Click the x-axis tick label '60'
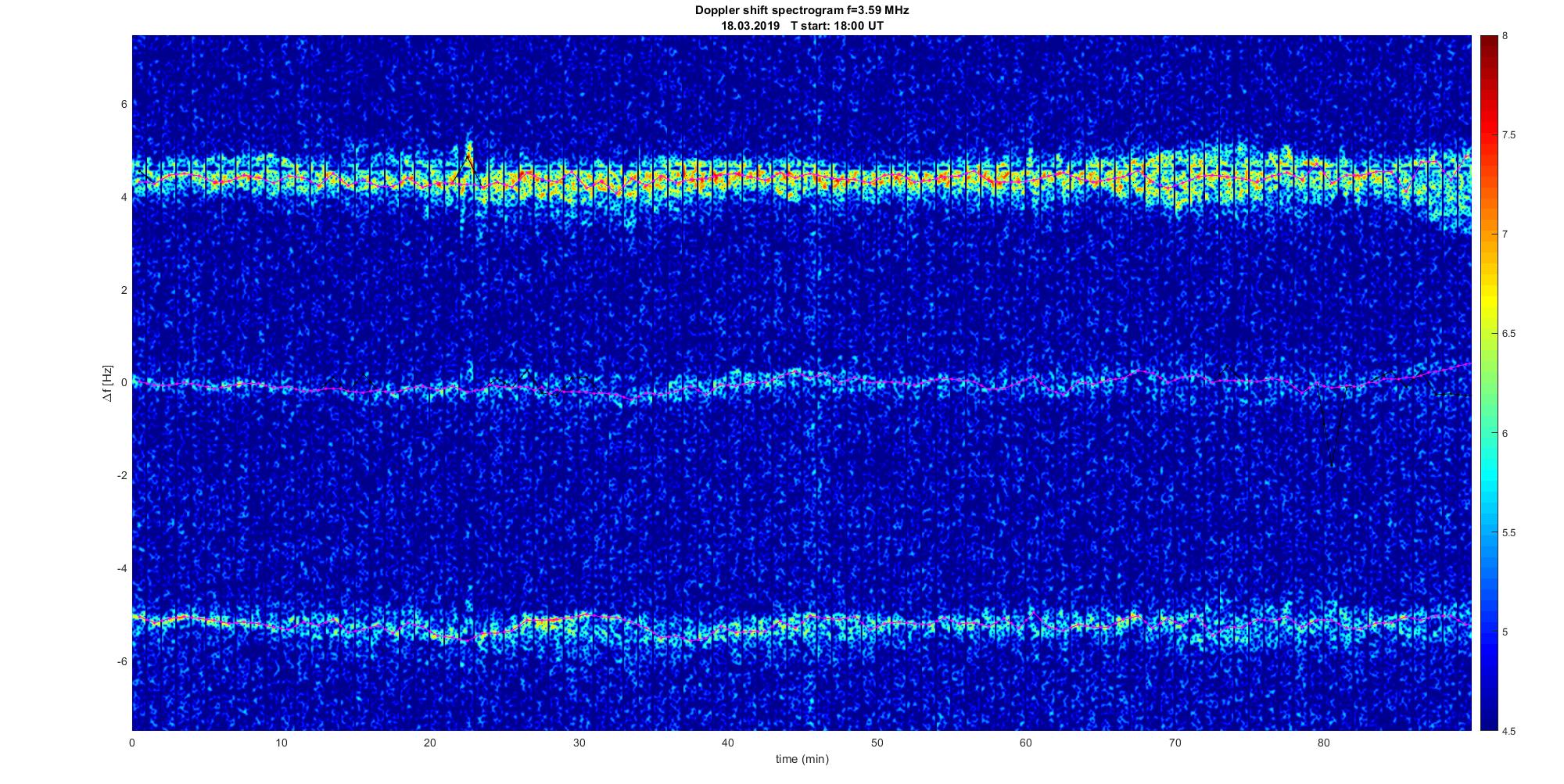The height and width of the screenshot is (784, 1564). [x=1025, y=743]
